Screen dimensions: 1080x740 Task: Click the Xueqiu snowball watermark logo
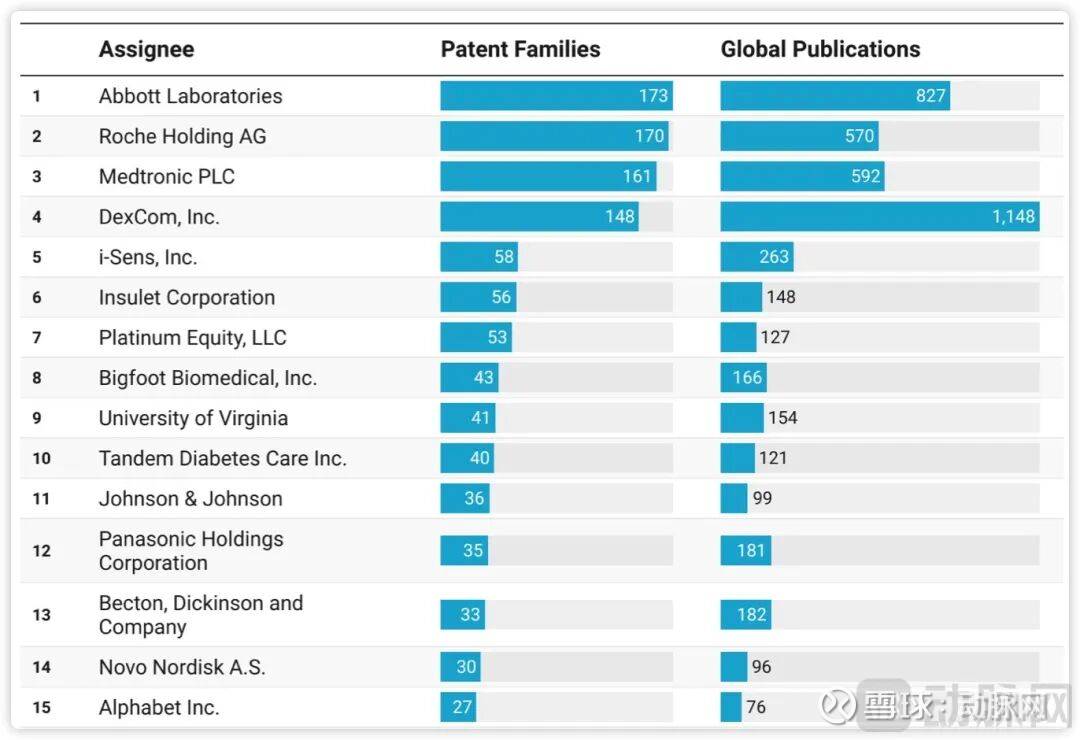click(840, 705)
